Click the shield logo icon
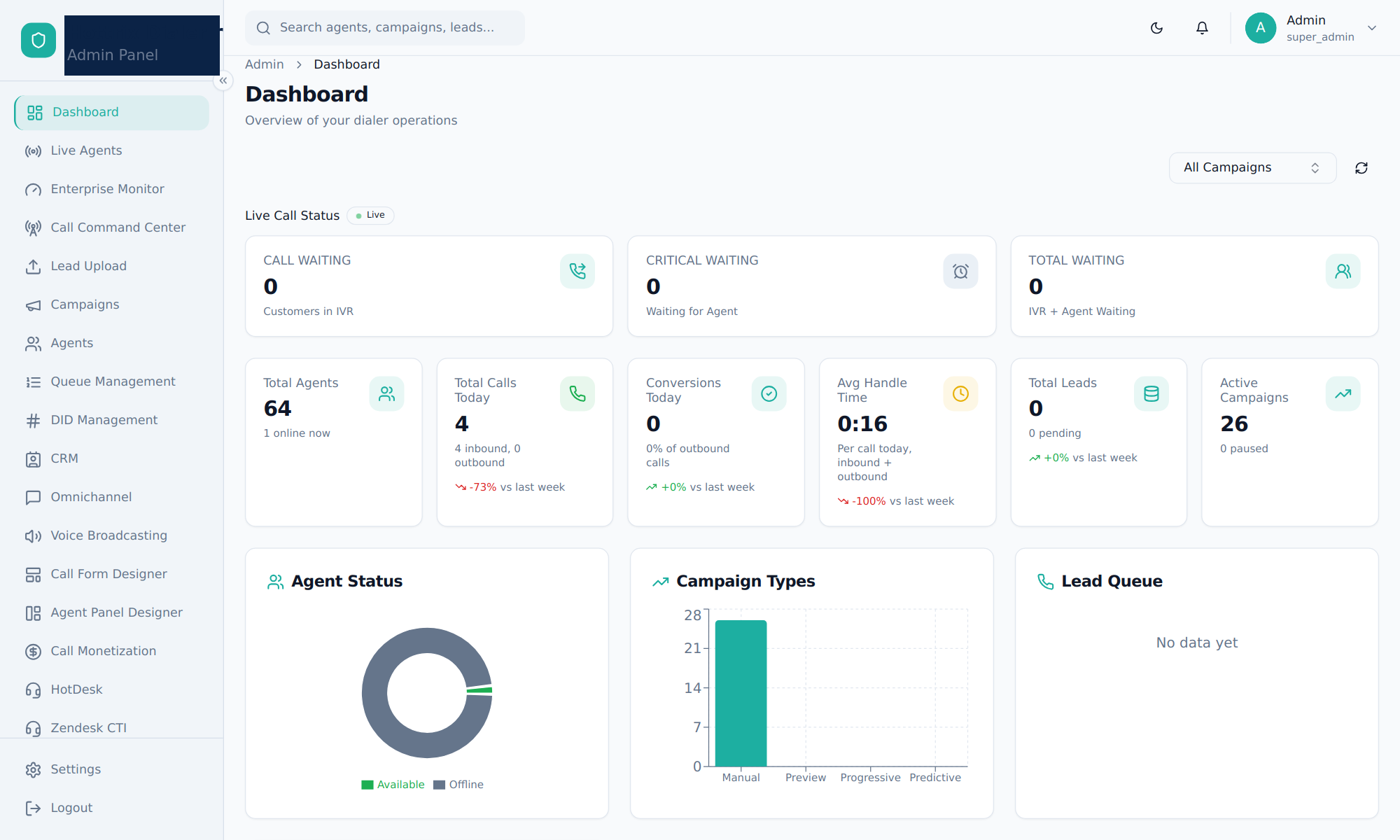This screenshot has height=840, width=1400. click(x=38, y=40)
